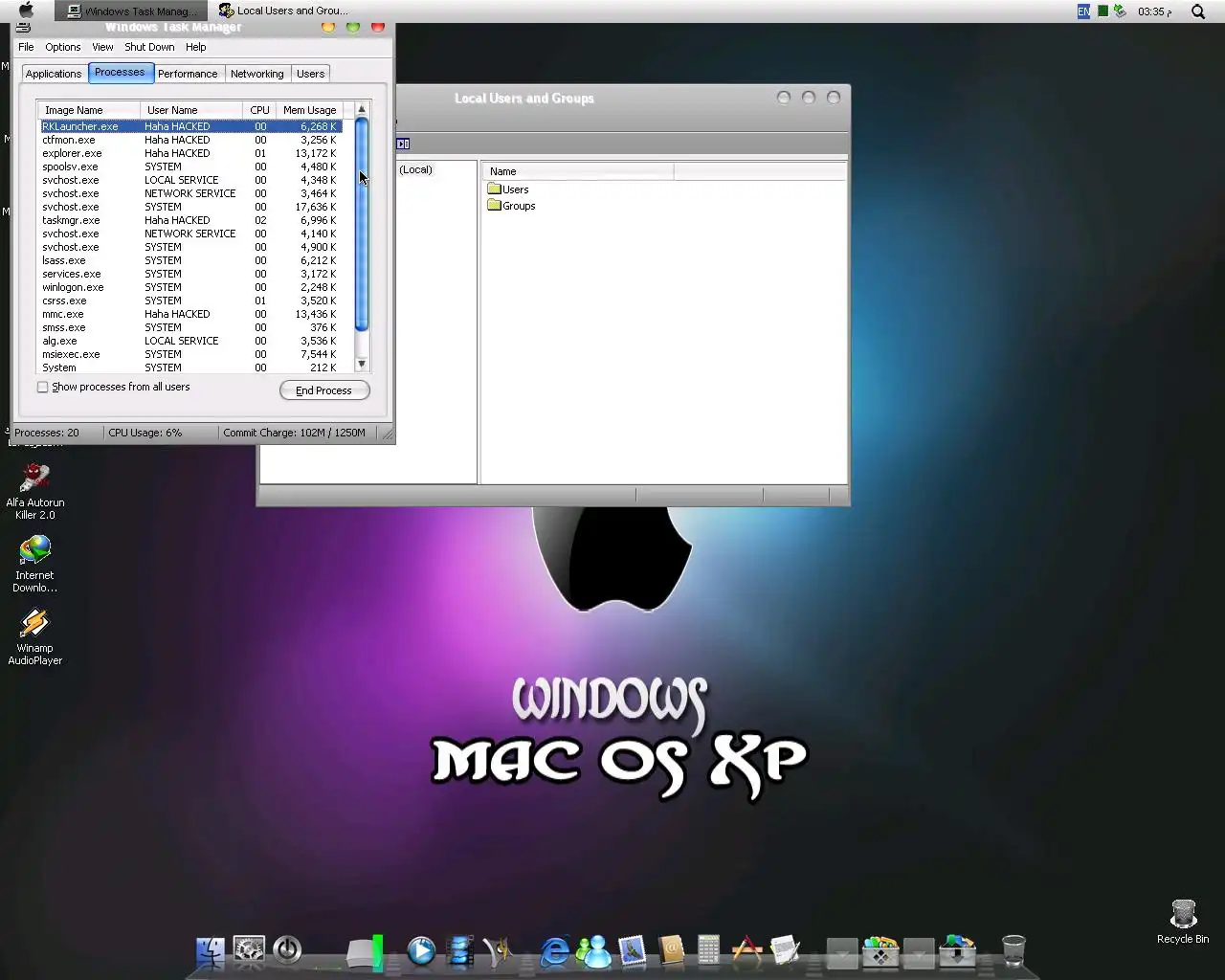Sort processes by CPU column header
The width and height of the screenshot is (1225, 980).
[x=259, y=110]
